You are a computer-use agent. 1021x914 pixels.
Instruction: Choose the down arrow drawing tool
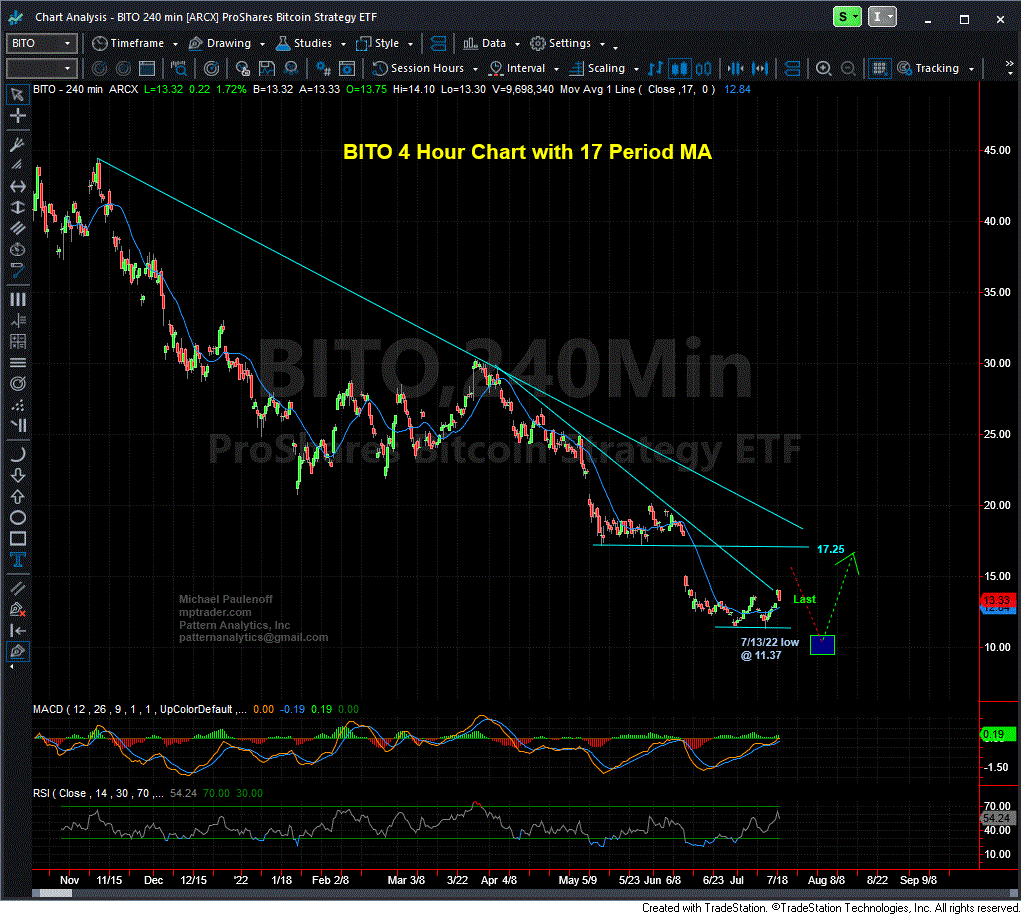[x=18, y=476]
